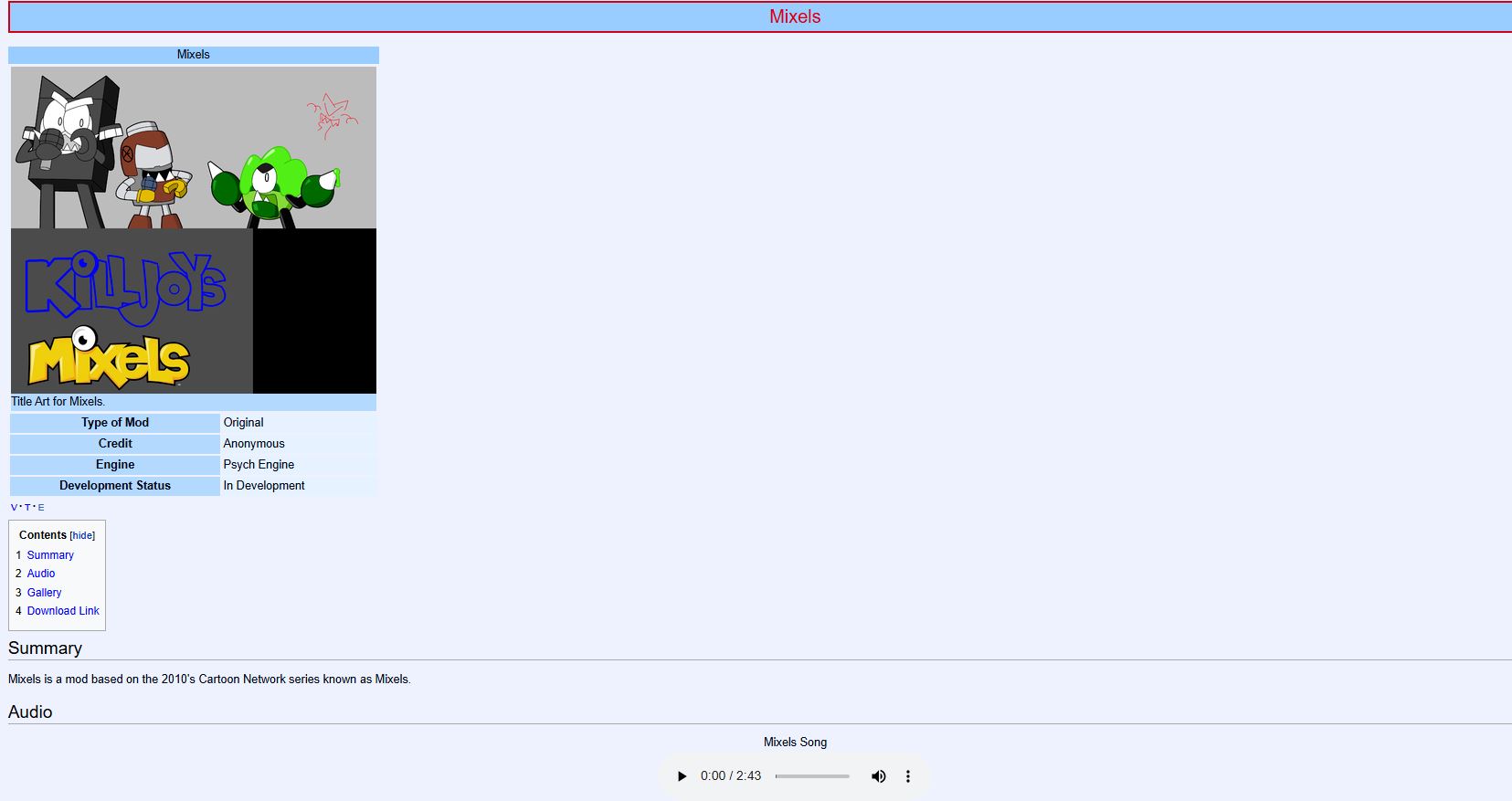Viewport: 1512px width, 801px height.
Task: Click the 'Title Art for Mixels.' caption
Action: coord(58,402)
